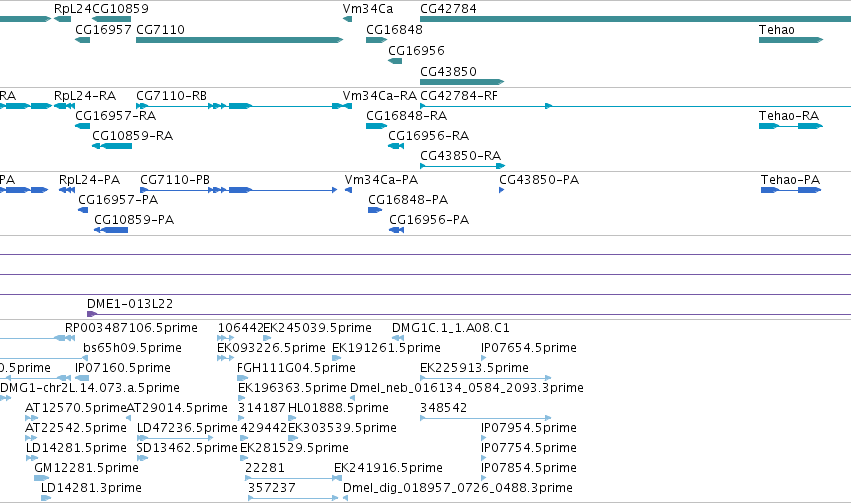Click the EK225913.5prime feature label
Image resolution: width=851 pixels, height=503 pixels.
point(474,368)
